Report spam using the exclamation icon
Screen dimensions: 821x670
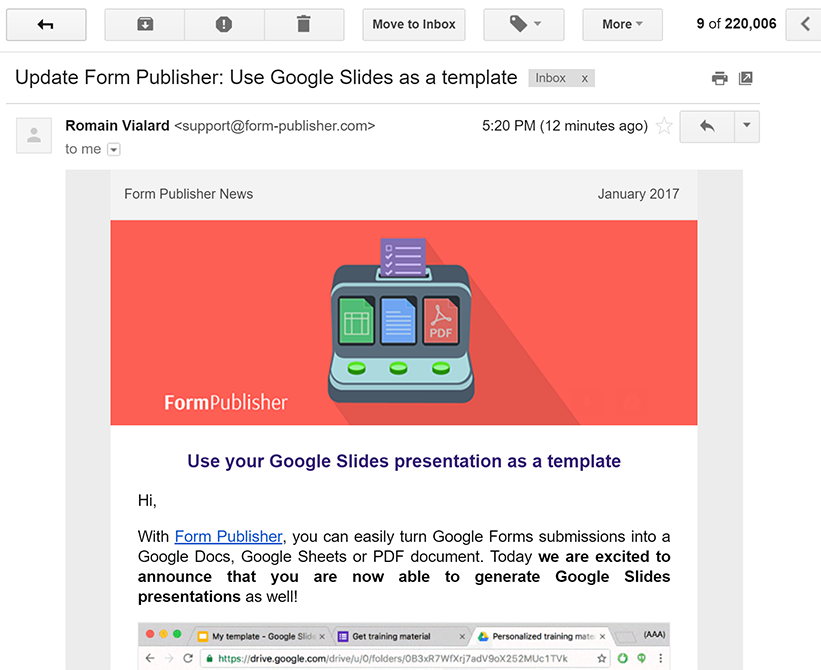point(224,25)
